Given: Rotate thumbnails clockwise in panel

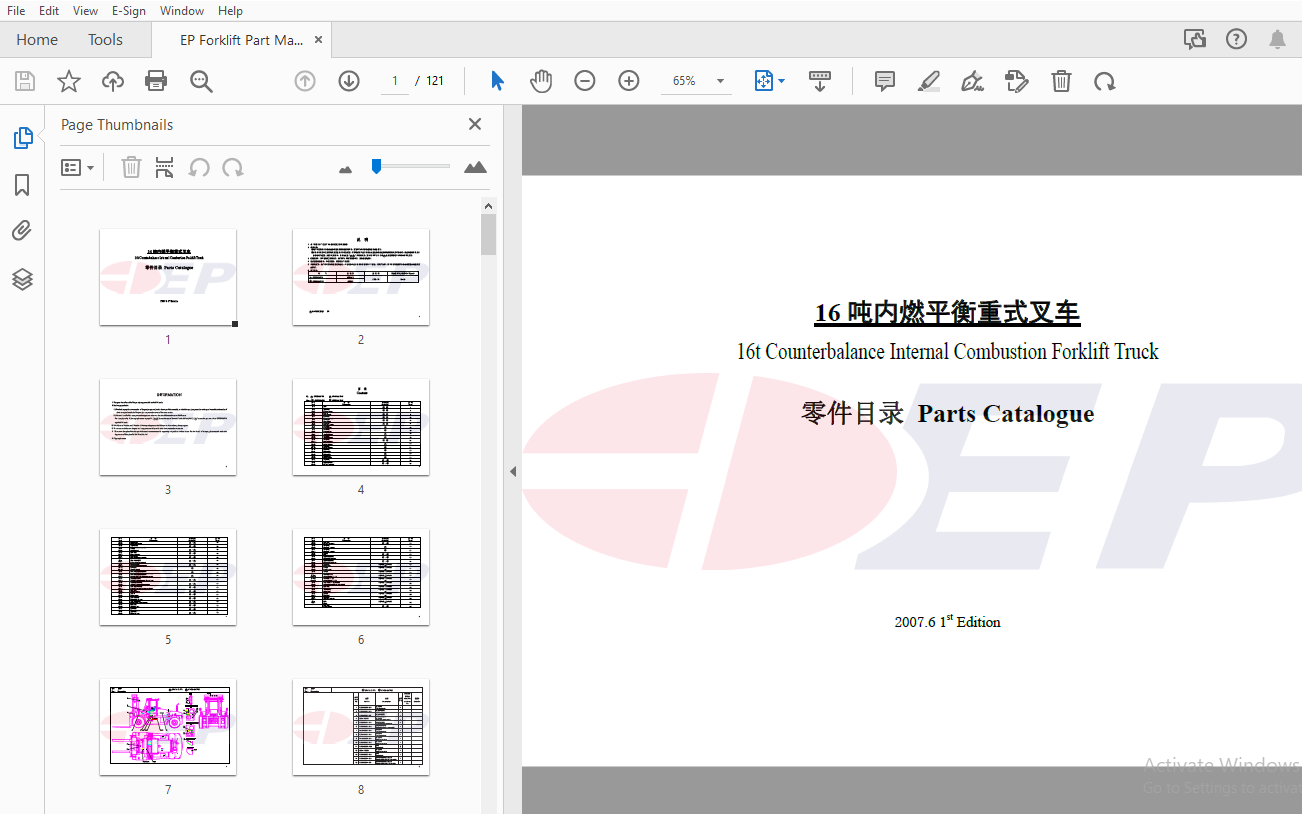Looking at the screenshot, I should [x=233, y=167].
